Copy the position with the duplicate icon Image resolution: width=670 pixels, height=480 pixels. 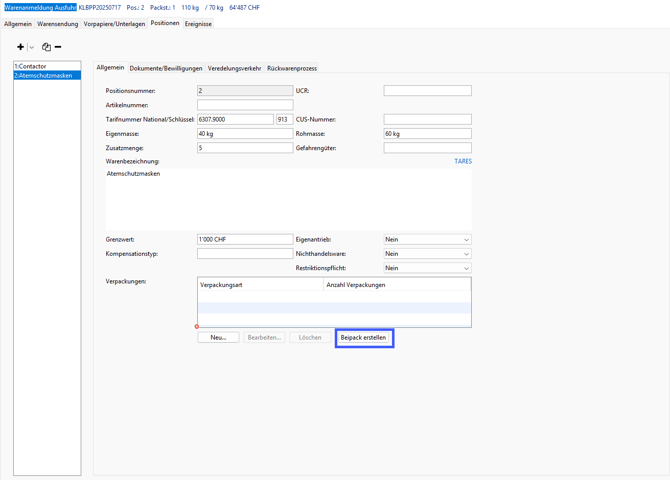pyautogui.click(x=46, y=47)
